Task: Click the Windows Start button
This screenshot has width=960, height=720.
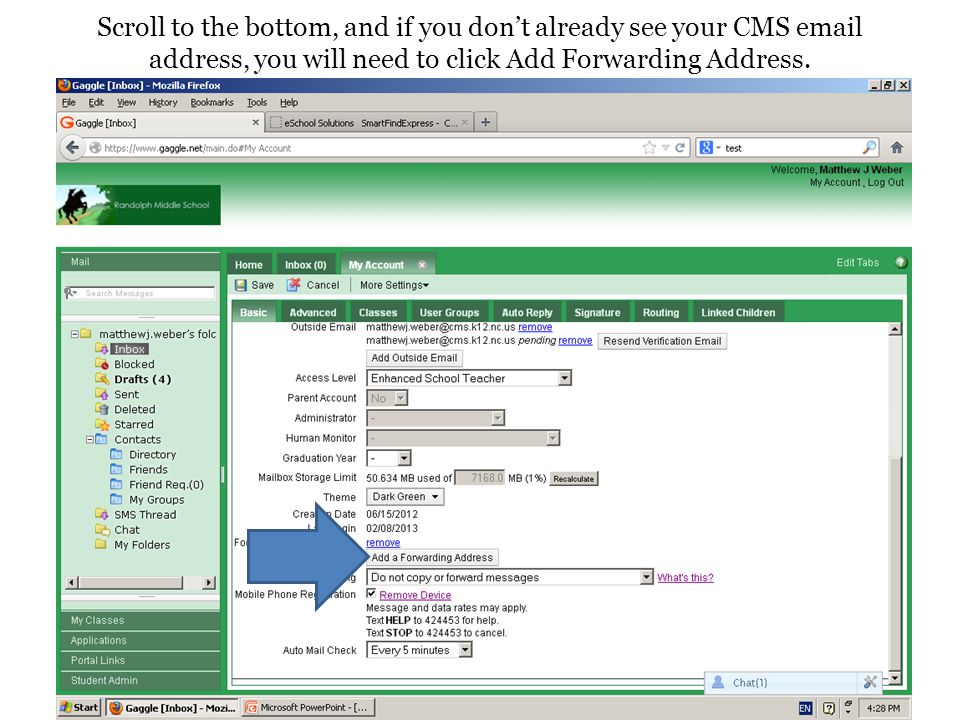Action: (x=79, y=707)
